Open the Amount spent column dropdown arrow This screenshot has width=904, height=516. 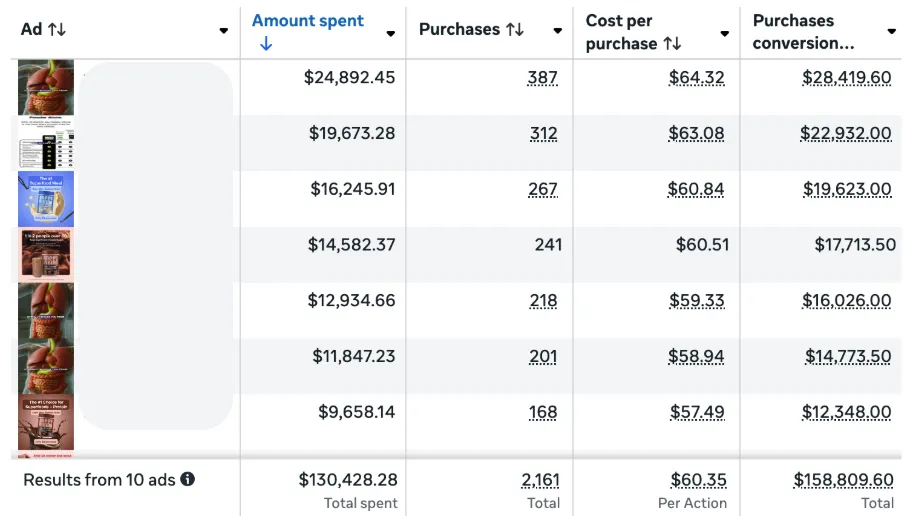click(x=390, y=33)
